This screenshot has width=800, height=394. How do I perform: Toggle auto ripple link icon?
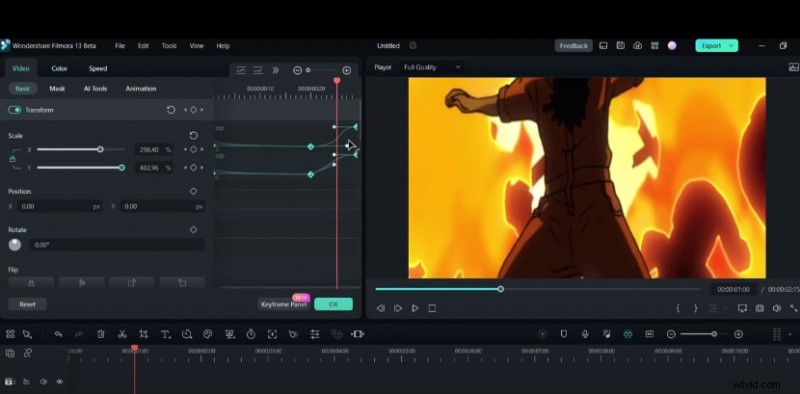pos(28,353)
